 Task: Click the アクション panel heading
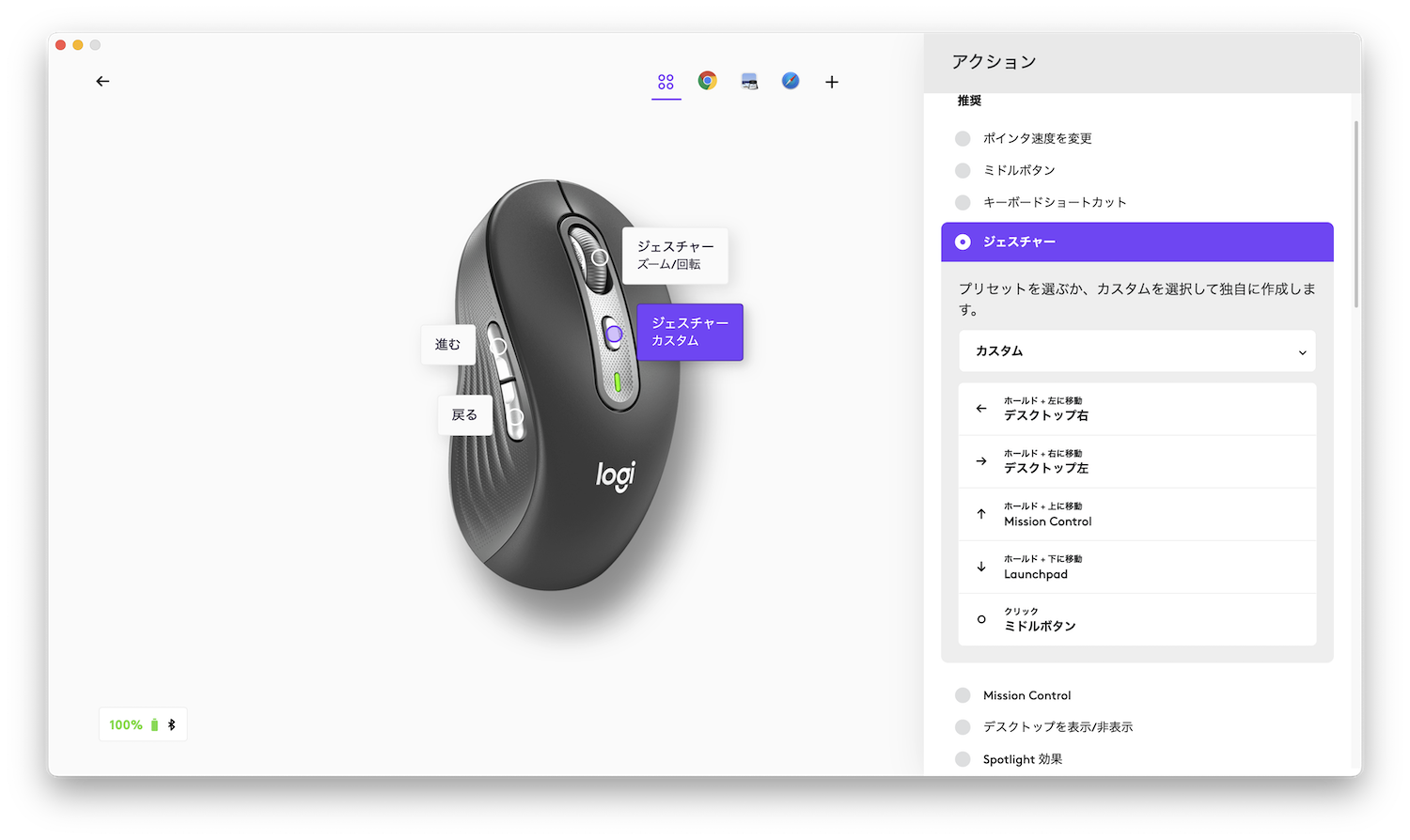[994, 62]
